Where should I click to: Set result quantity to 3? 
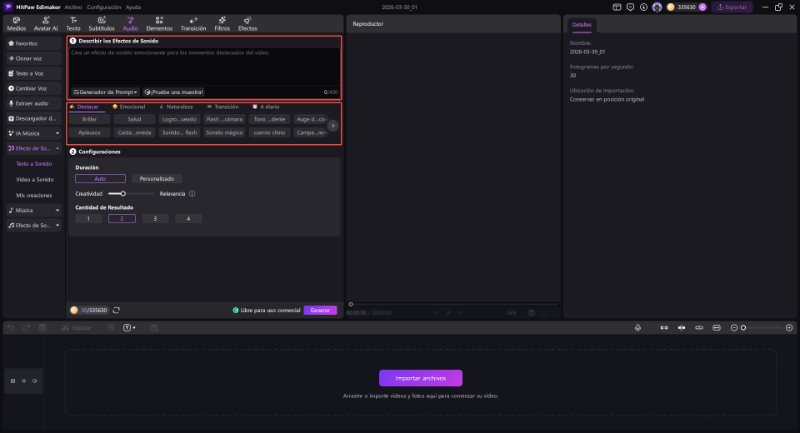[x=155, y=219]
